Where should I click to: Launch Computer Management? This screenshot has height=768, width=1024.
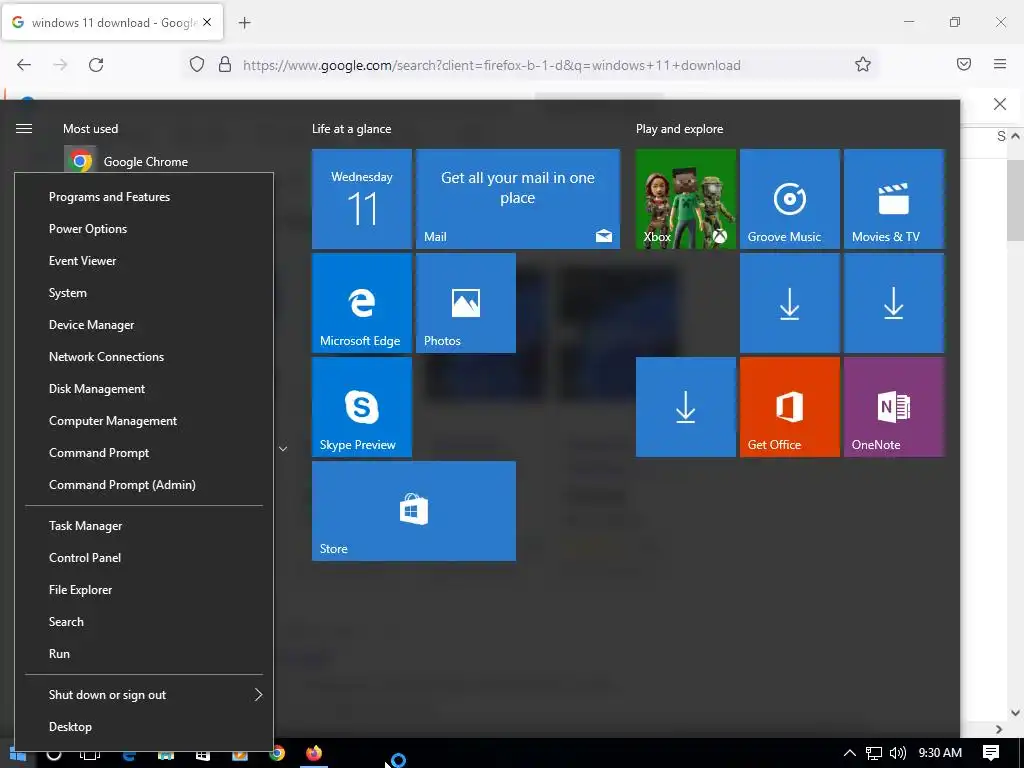coord(144,421)
